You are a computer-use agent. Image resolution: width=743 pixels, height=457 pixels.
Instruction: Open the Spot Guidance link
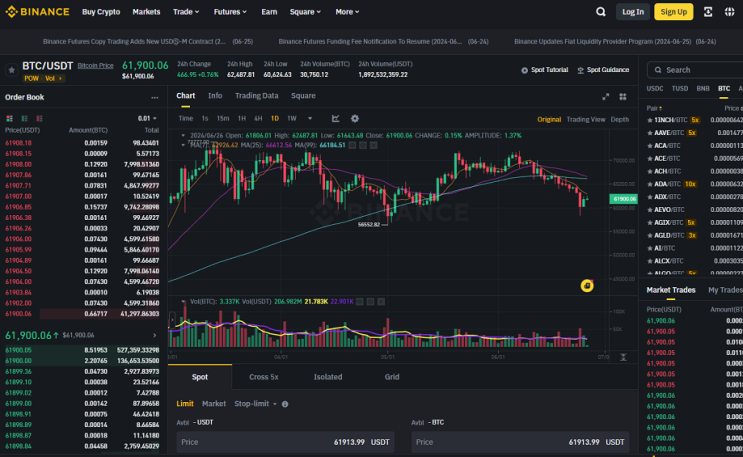(x=603, y=70)
